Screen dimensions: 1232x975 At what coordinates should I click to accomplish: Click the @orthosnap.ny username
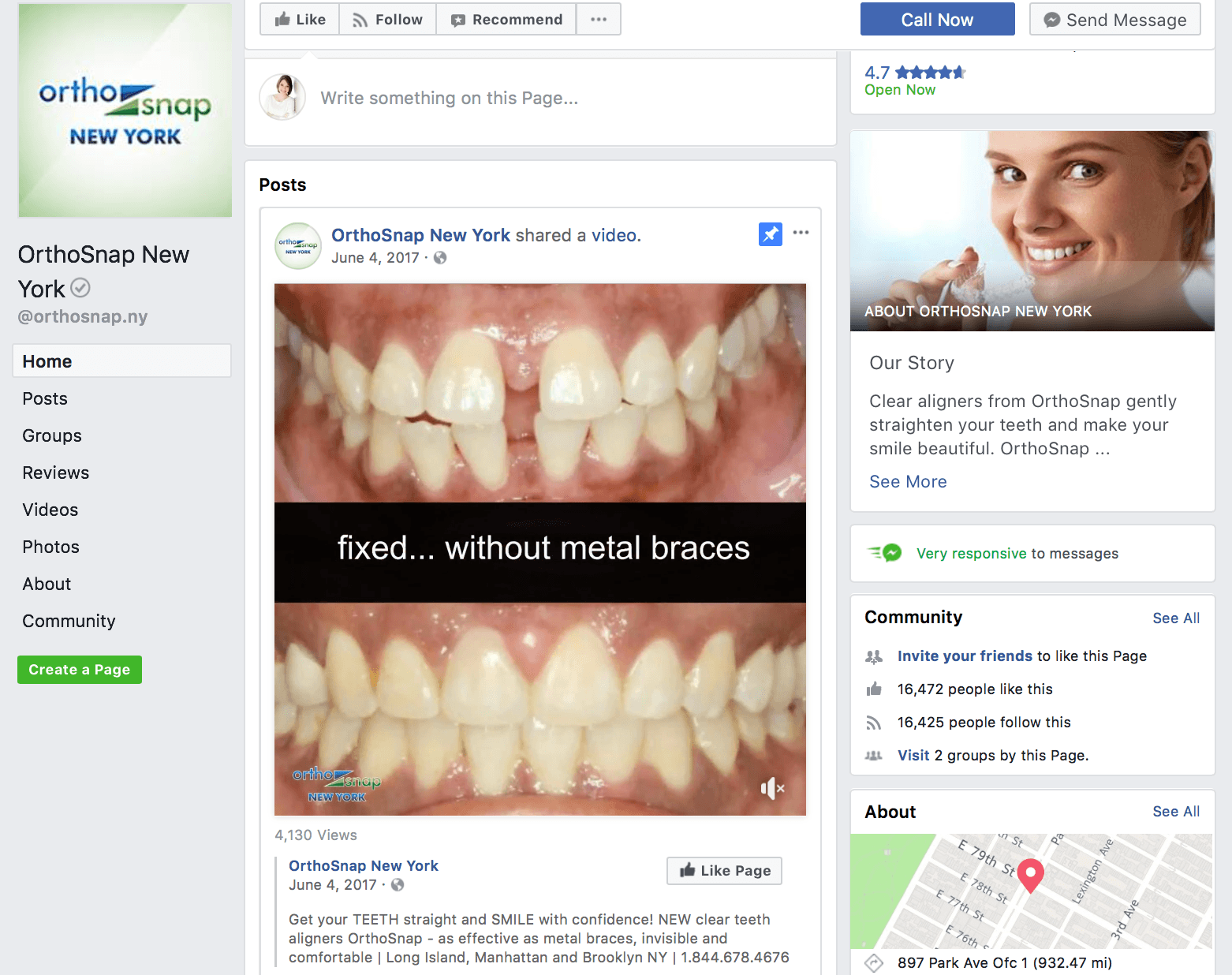click(83, 316)
